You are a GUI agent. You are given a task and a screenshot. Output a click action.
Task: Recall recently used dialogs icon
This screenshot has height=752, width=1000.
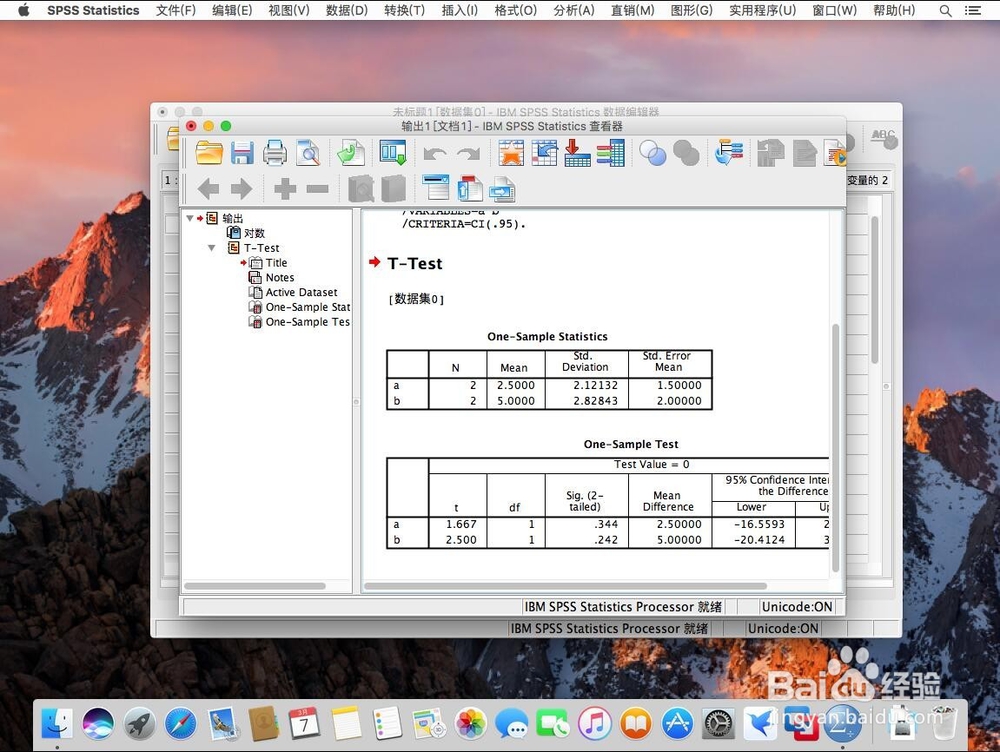click(392, 153)
